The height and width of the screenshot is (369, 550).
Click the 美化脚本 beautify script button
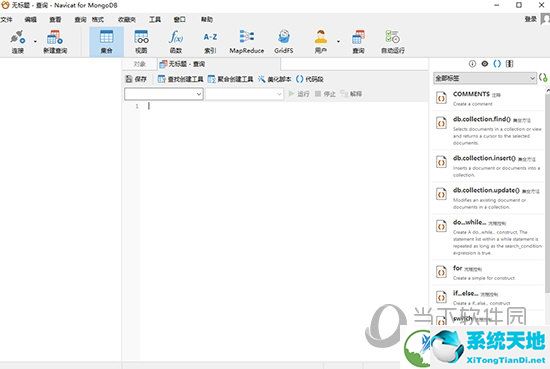pyautogui.click(x=275, y=79)
